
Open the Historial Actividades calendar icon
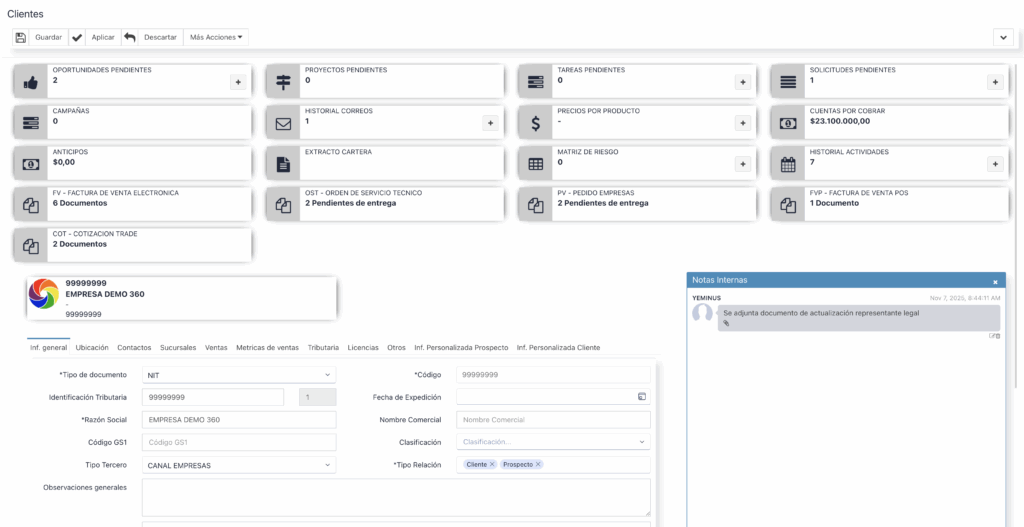[x=788, y=164]
